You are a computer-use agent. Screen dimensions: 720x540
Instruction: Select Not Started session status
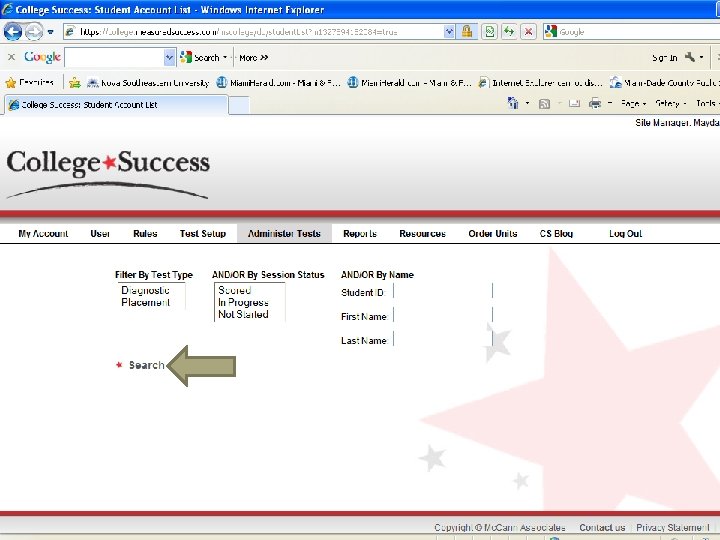point(243,314)
